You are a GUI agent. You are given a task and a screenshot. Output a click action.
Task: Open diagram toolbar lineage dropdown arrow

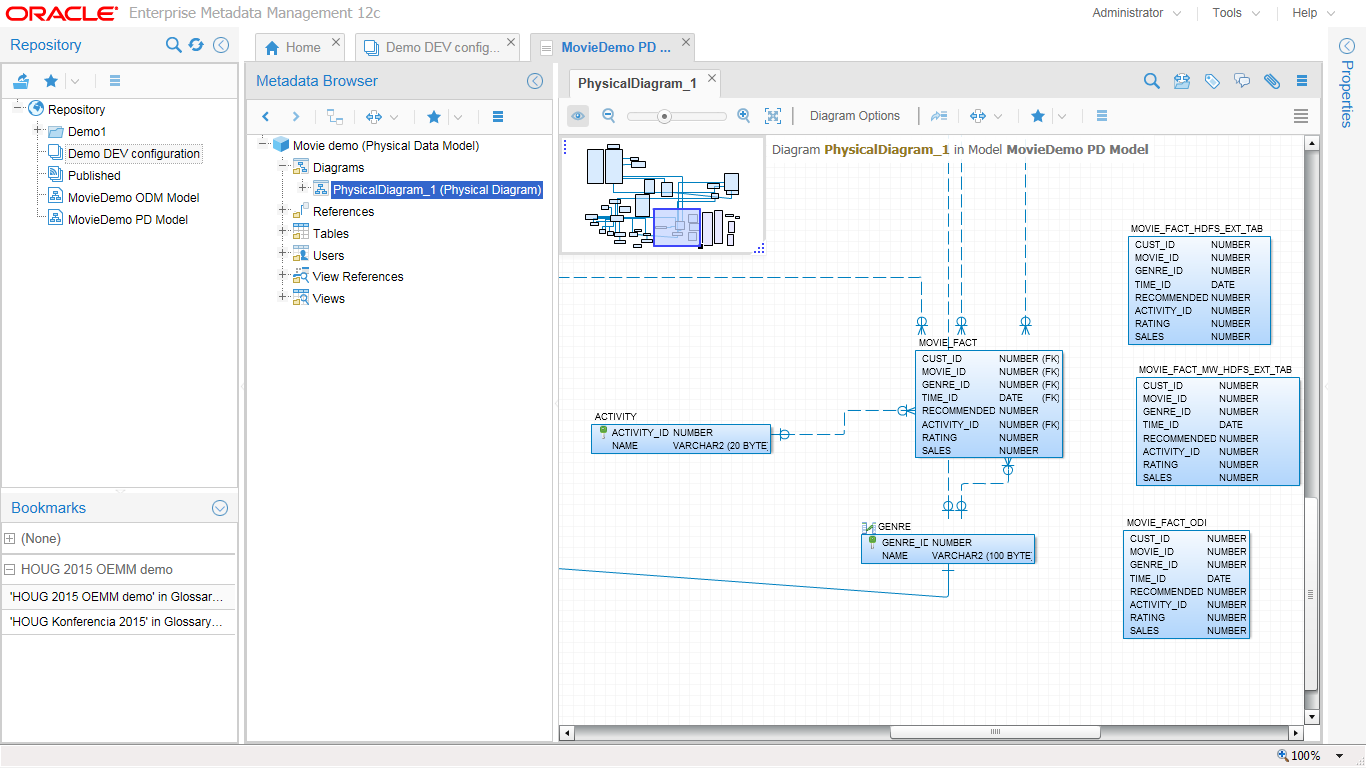[998, 116]
